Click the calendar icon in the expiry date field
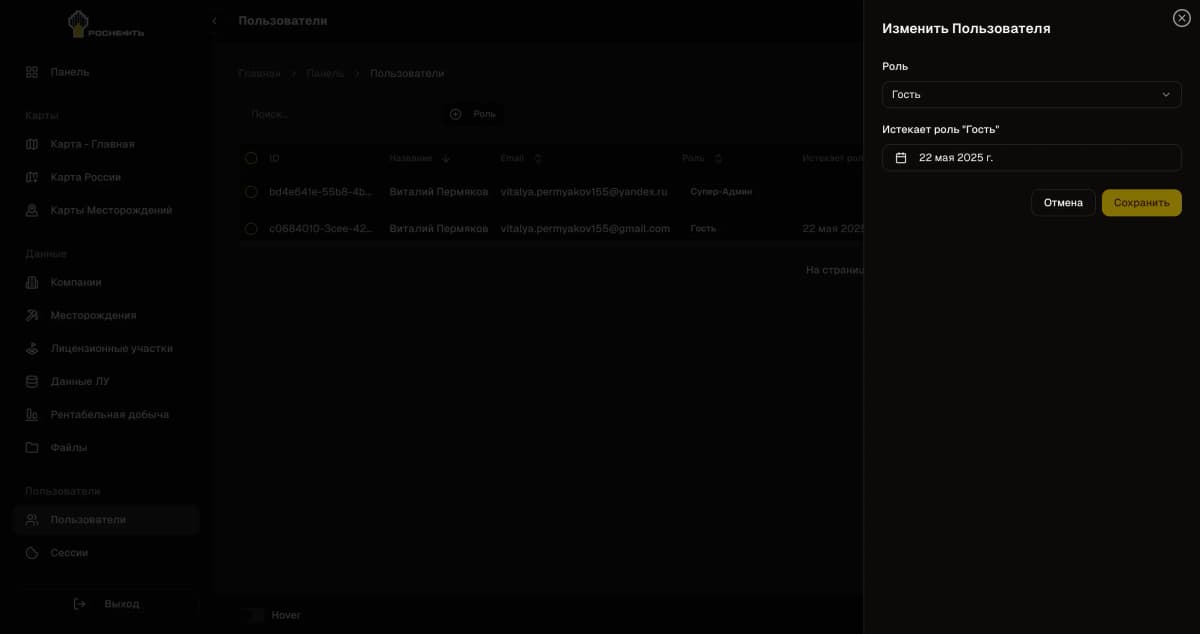This screenshot has width=1200, height=634. click(901, 158)
